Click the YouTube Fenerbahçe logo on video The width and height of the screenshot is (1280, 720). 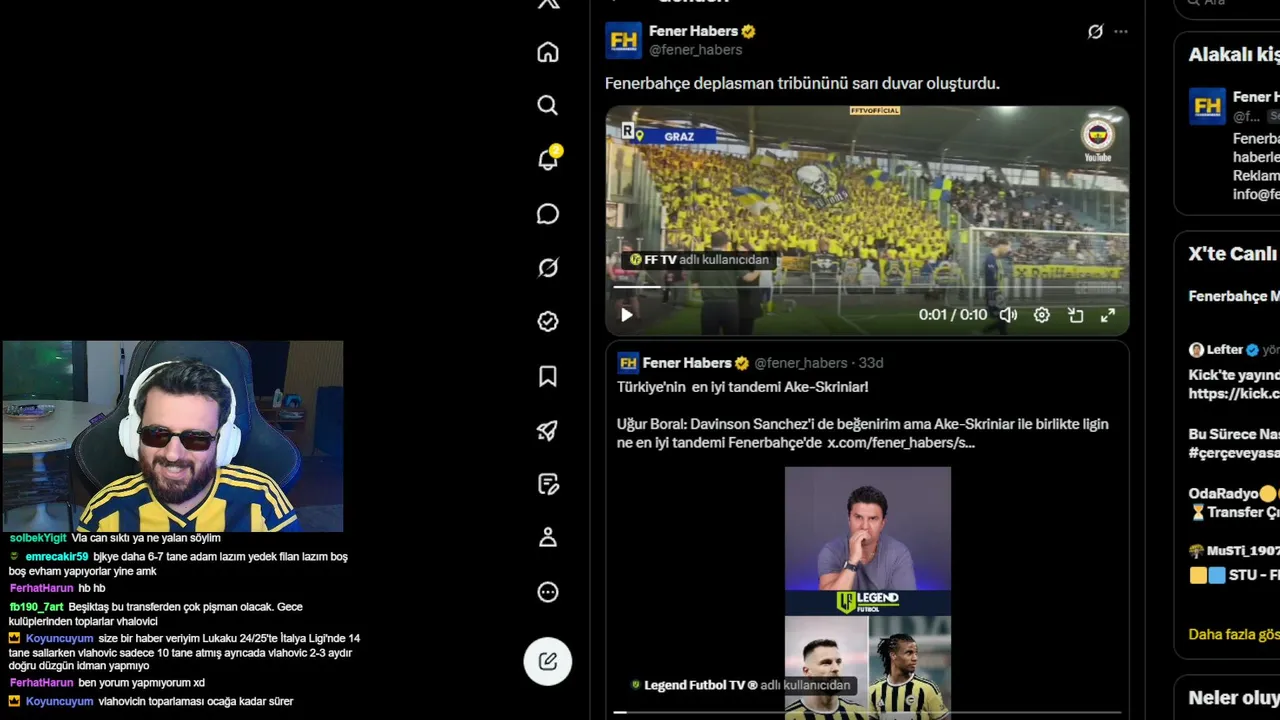coord(1098,139)
